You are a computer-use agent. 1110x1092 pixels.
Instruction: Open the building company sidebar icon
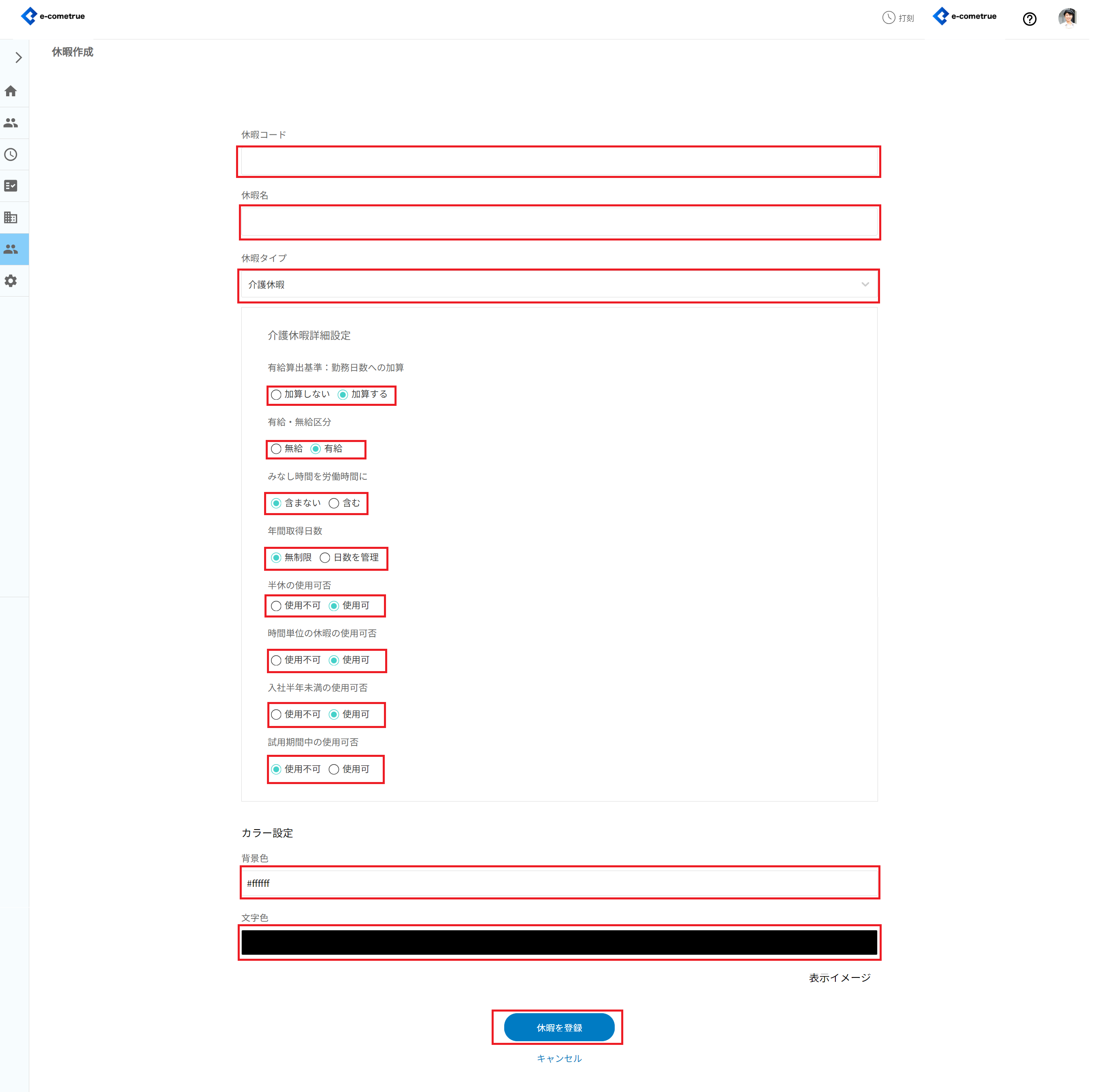click(11, 217)
